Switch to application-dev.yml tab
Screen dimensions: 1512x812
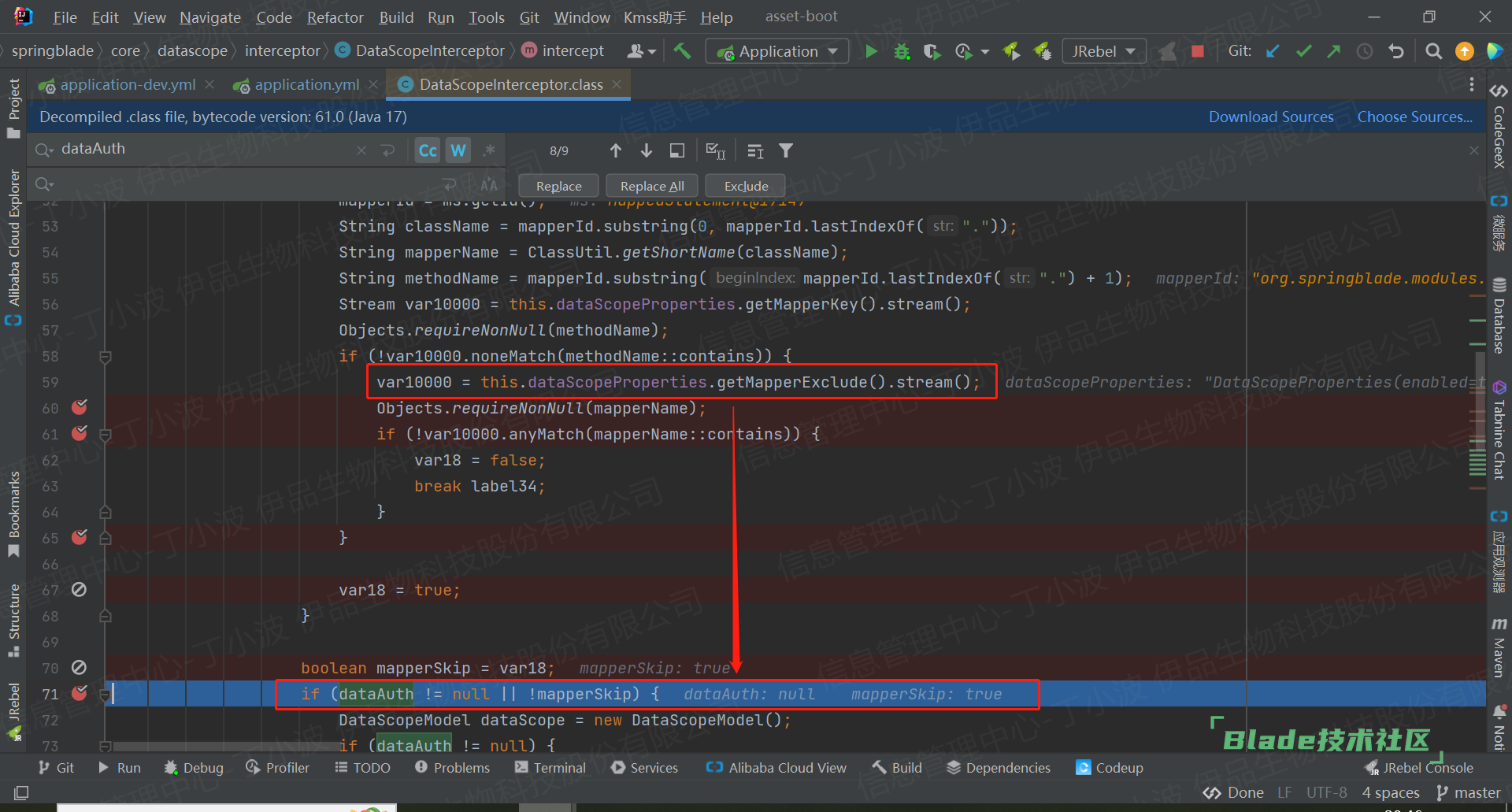(128, 84)
